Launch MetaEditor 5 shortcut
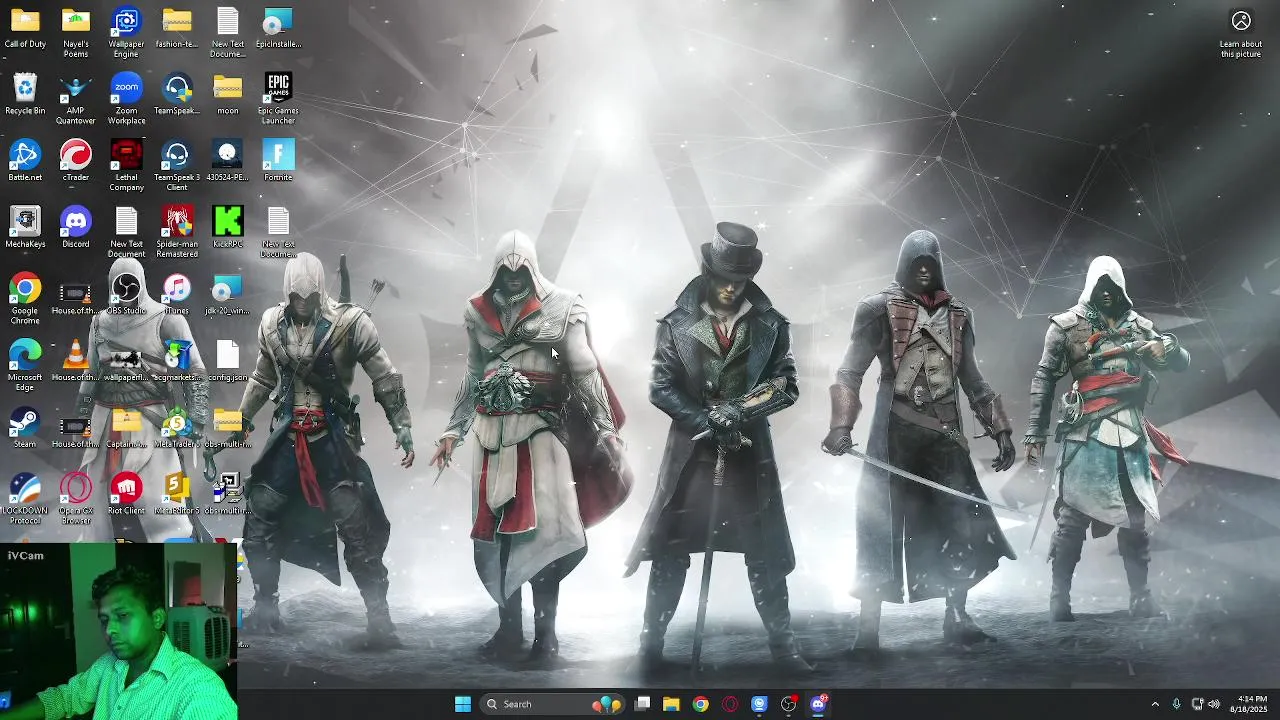The height and width of the screenshot is (720, 1280). pyautogui.click(x=177, y=495)
